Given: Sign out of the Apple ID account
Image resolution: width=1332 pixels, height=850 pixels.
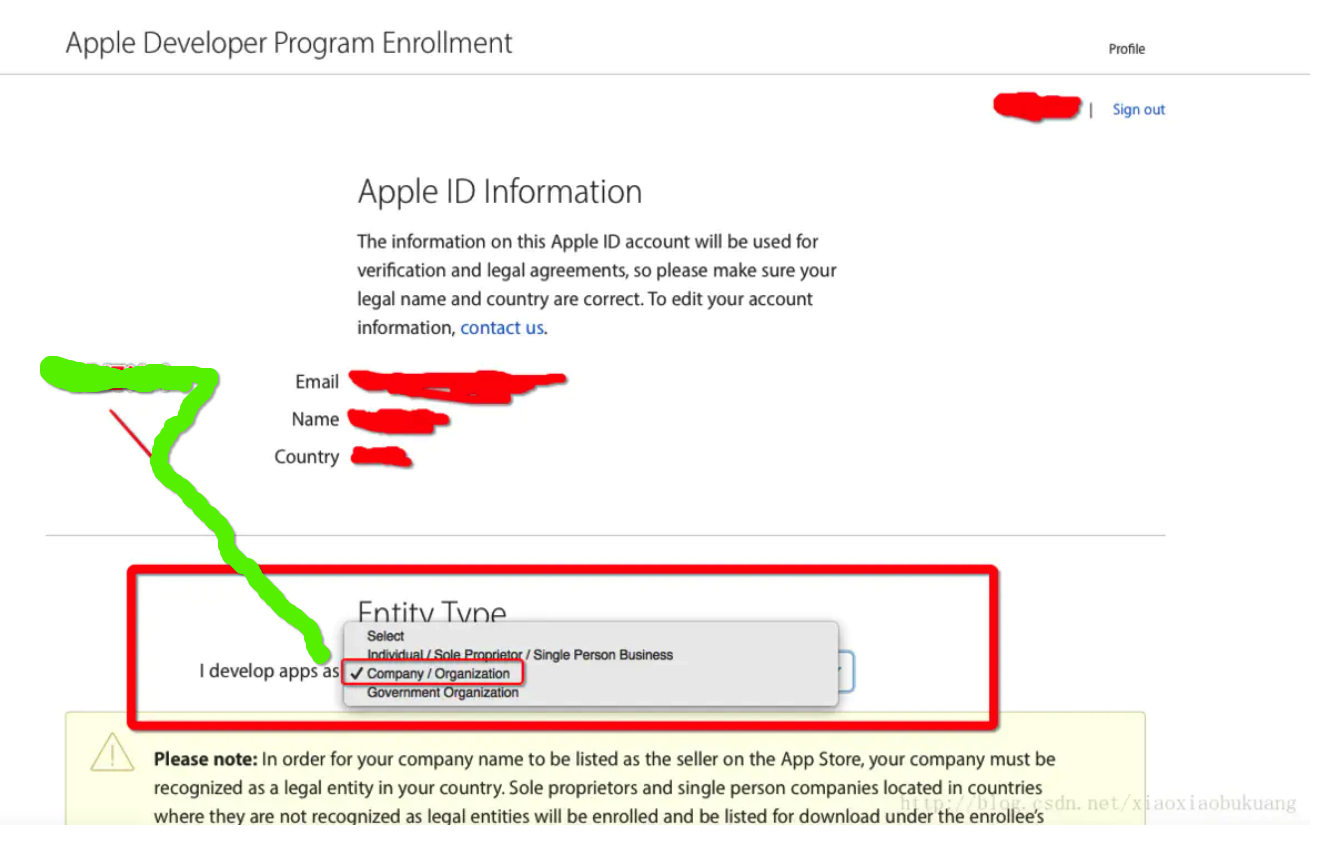Looking at the screenshot, I should point(1139,110).
